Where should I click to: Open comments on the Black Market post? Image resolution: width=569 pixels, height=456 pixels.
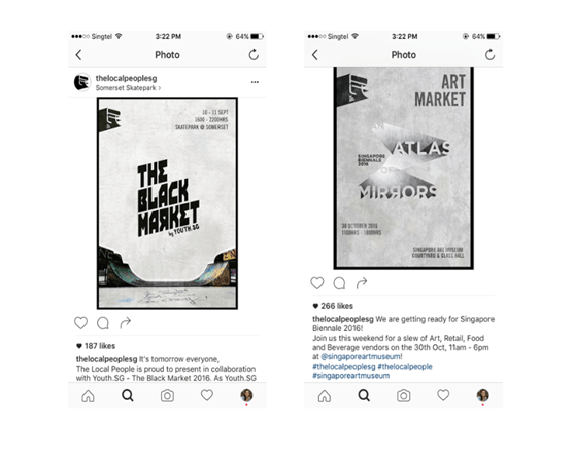tap(103, 323)
